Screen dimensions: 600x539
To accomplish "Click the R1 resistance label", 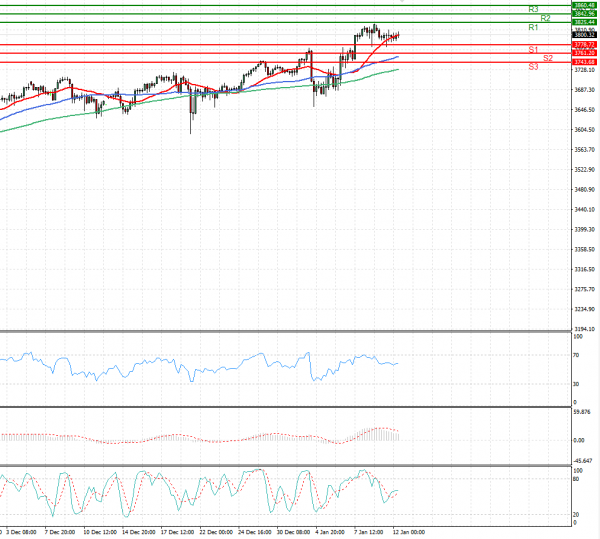I will click(533, 27).
